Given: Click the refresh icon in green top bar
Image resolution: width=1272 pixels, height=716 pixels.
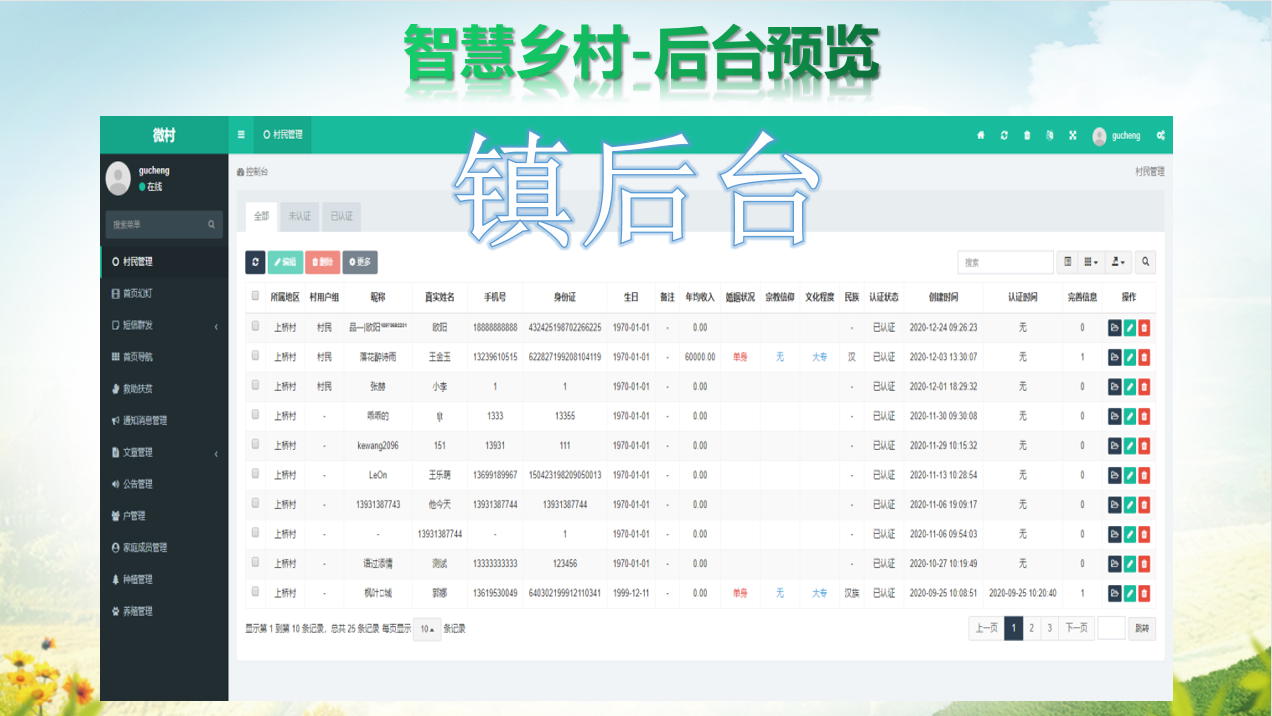Looking at the screenshot, I should point(1004,135).
